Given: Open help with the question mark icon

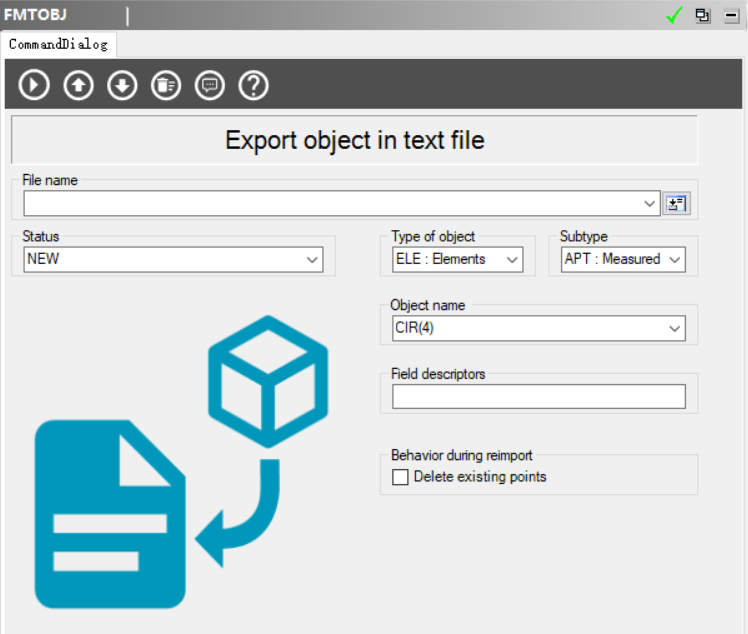Looking at the screenshot, I should click(254, 85).
